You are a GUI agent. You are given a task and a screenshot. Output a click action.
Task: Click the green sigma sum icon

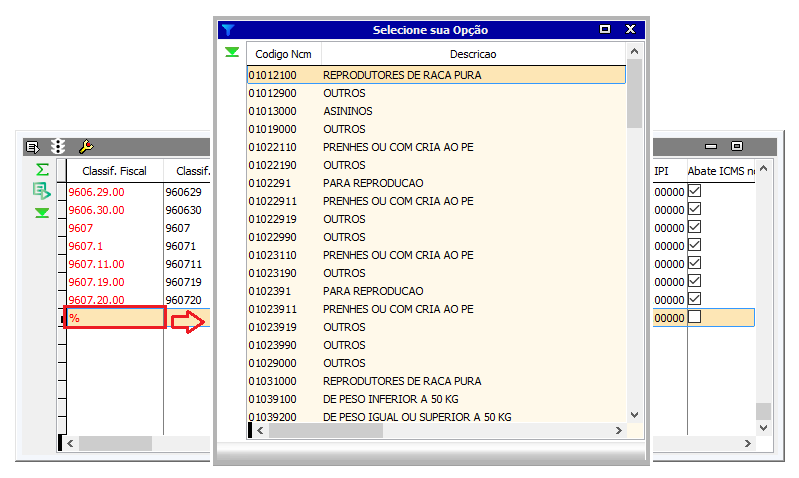pyautogui.click(x=42, y=170)
